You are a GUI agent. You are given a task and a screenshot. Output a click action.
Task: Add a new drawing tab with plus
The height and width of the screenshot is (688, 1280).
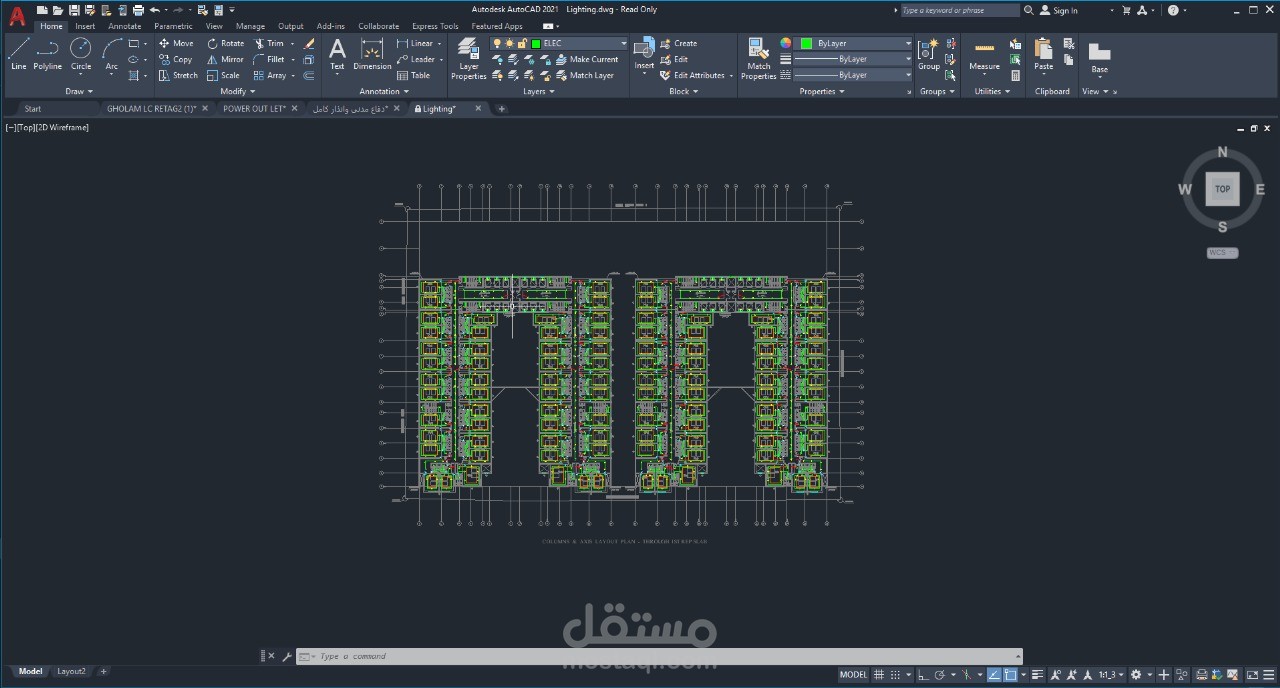[502, 108]
